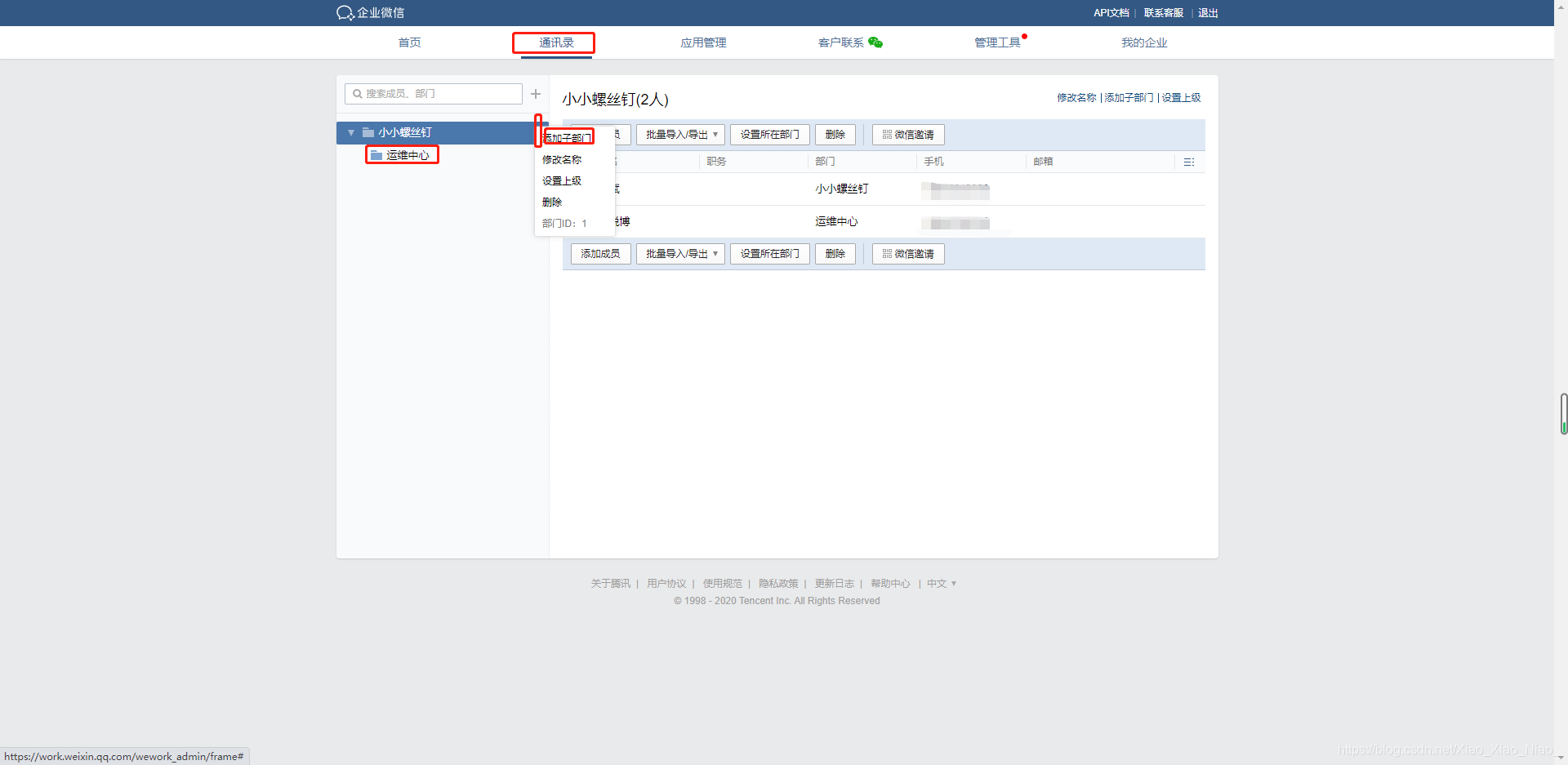Choose 修改名称 in the context menu
1568x765 pixels.
click(x=562, y=160)
